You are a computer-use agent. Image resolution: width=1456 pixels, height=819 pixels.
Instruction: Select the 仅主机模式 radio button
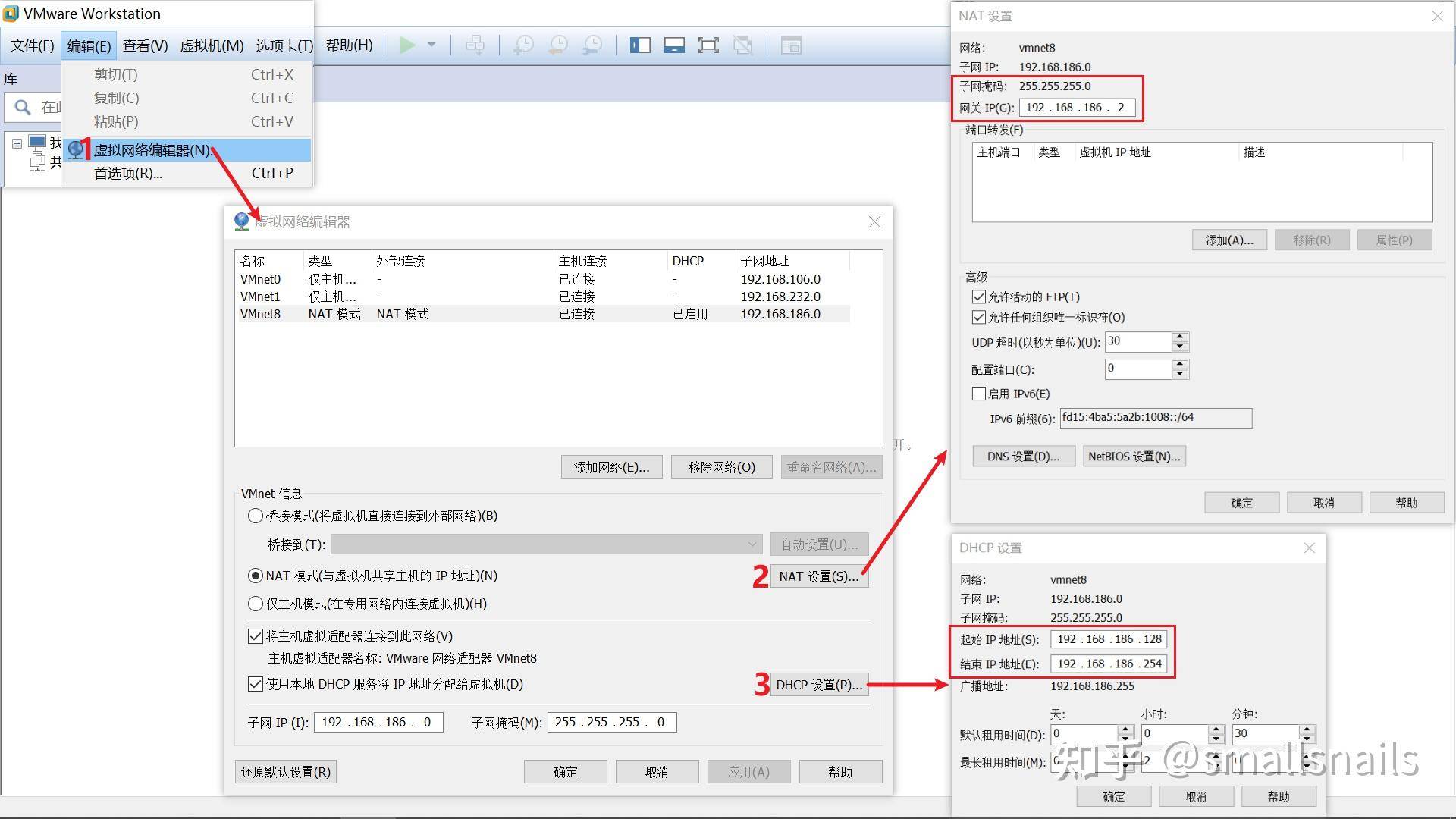256,604
